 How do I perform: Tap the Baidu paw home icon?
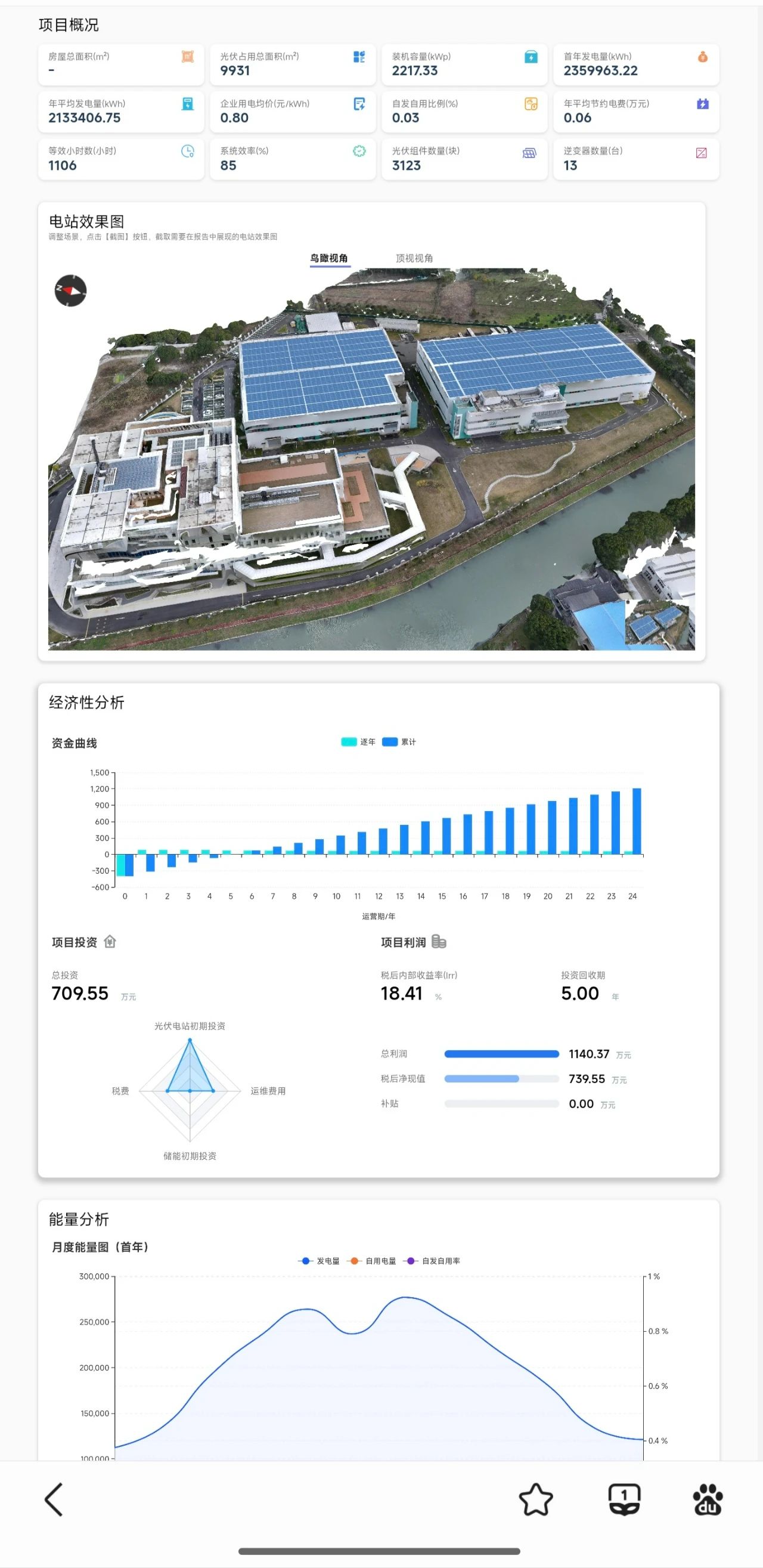(x=708, y=1499)
